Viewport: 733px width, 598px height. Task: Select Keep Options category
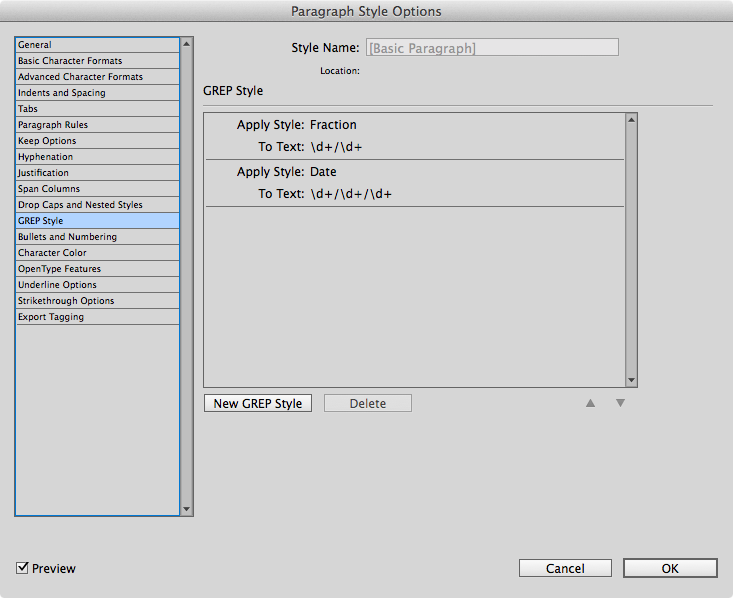coord(97,141)
